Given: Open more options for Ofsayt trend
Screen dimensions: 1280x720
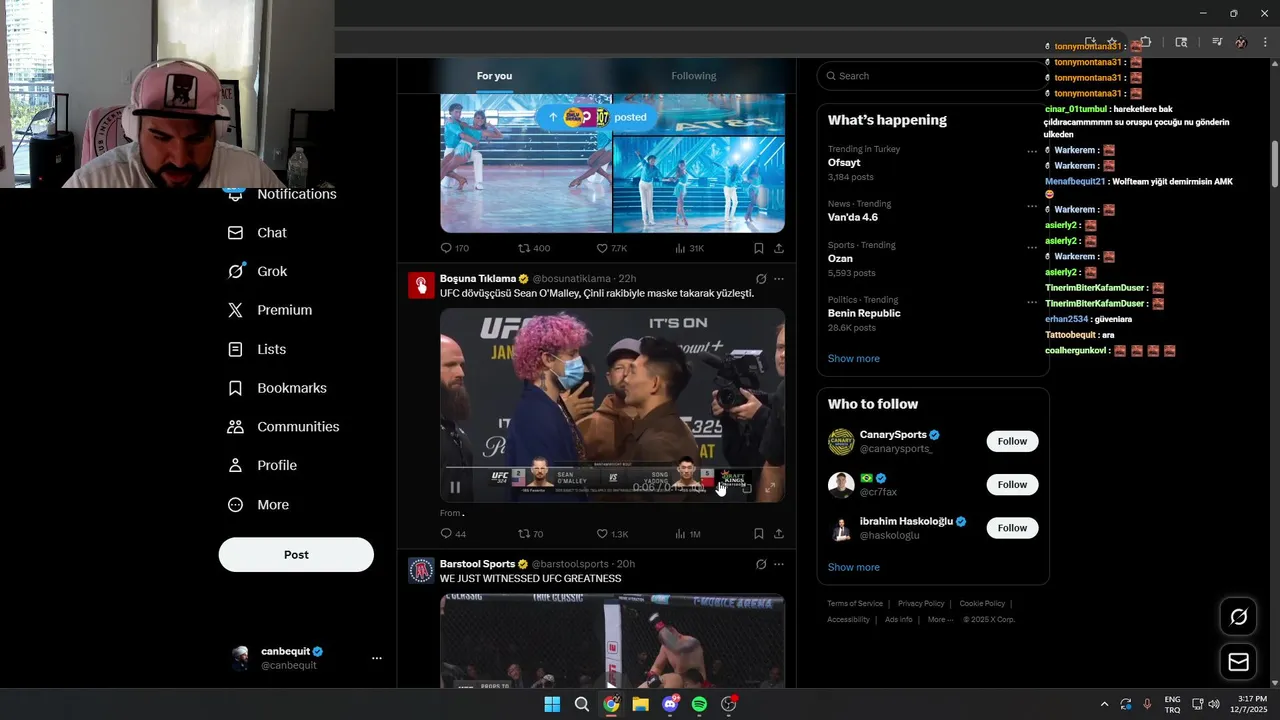Looking at the screenshot, I should pyautogui.click(x=1031, y=152).
